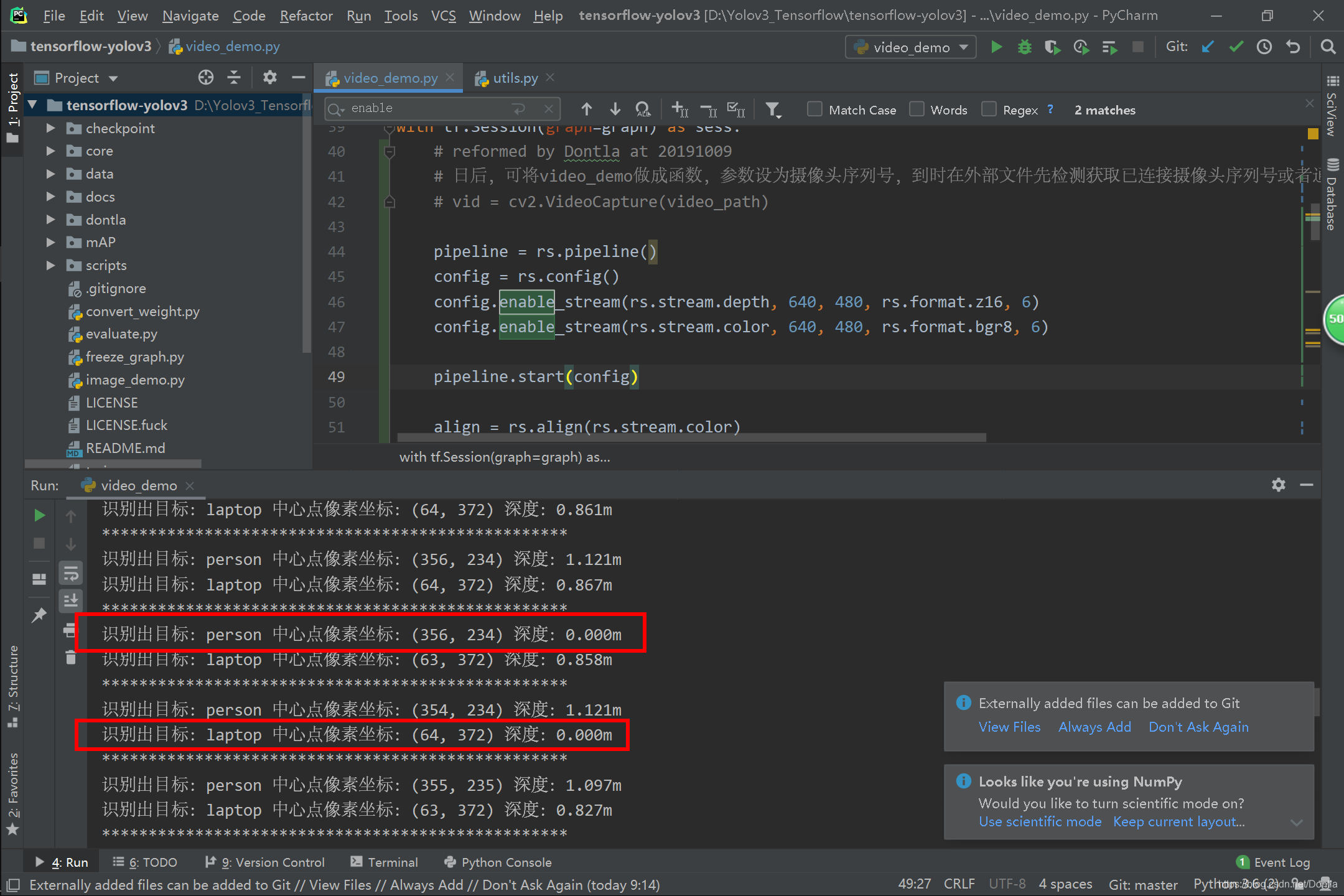Open Git show history clock icon
This screenshot has width=1344, height=896.
(x=1264, y=47)
